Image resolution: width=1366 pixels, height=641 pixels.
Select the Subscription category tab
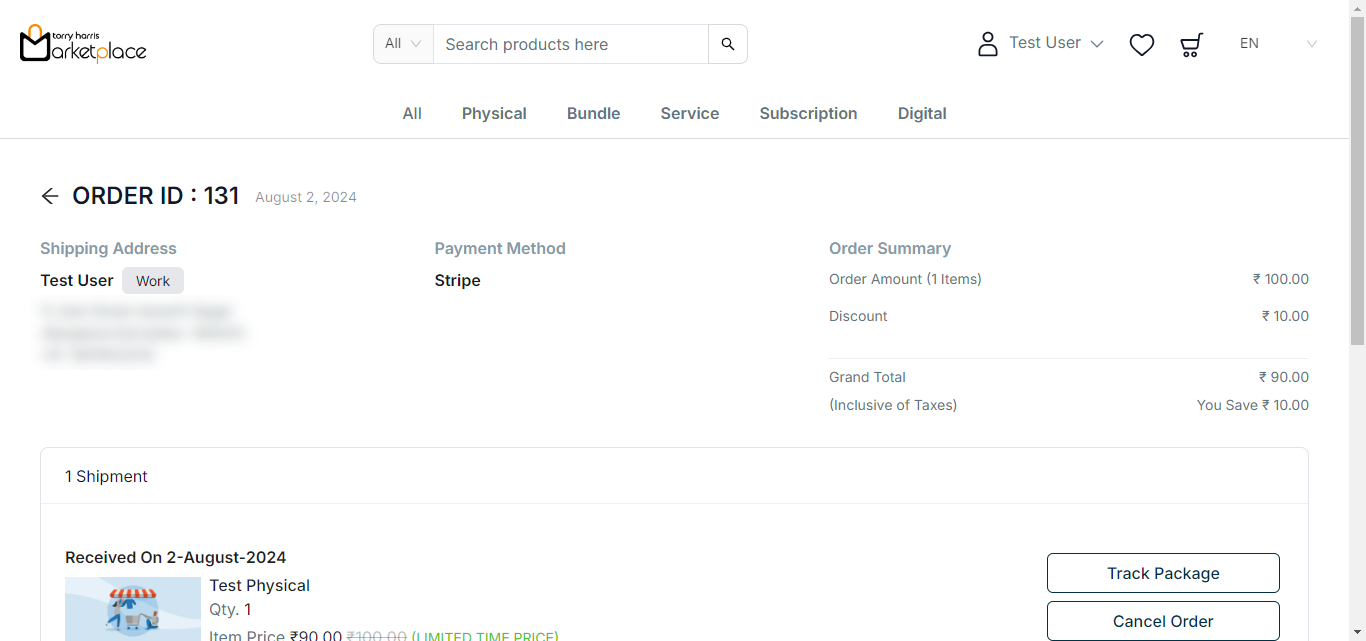pyautogui.click(x=808, y=114)
